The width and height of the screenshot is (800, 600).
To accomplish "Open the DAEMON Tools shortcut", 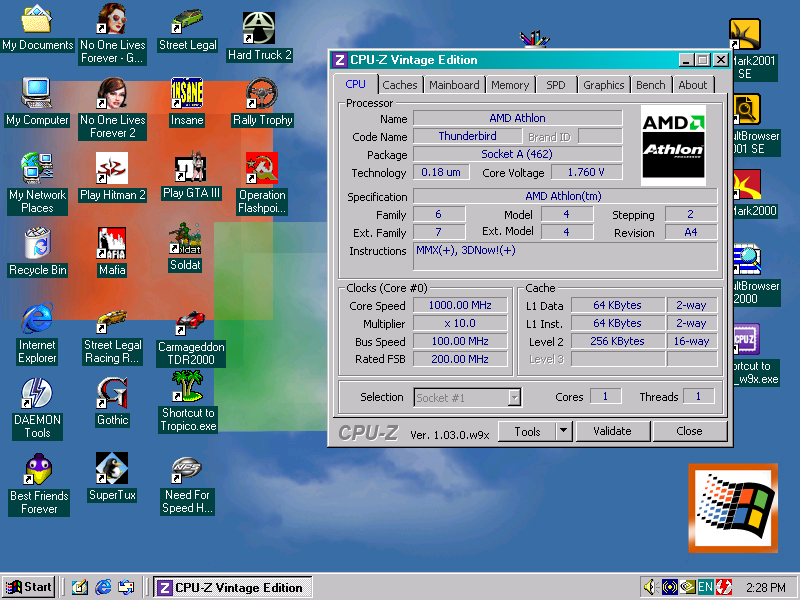I will point(37,394).
